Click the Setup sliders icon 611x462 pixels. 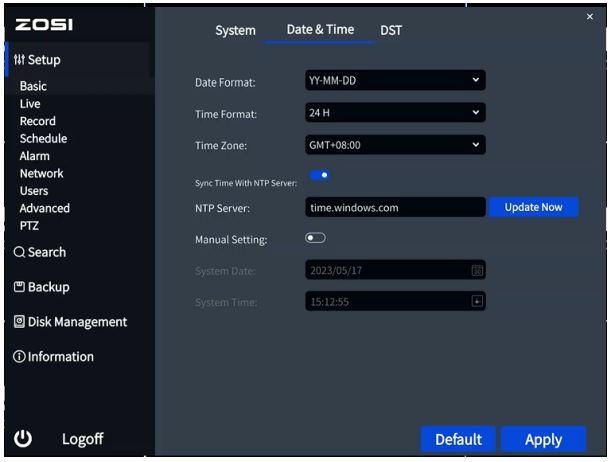point(19,59)
